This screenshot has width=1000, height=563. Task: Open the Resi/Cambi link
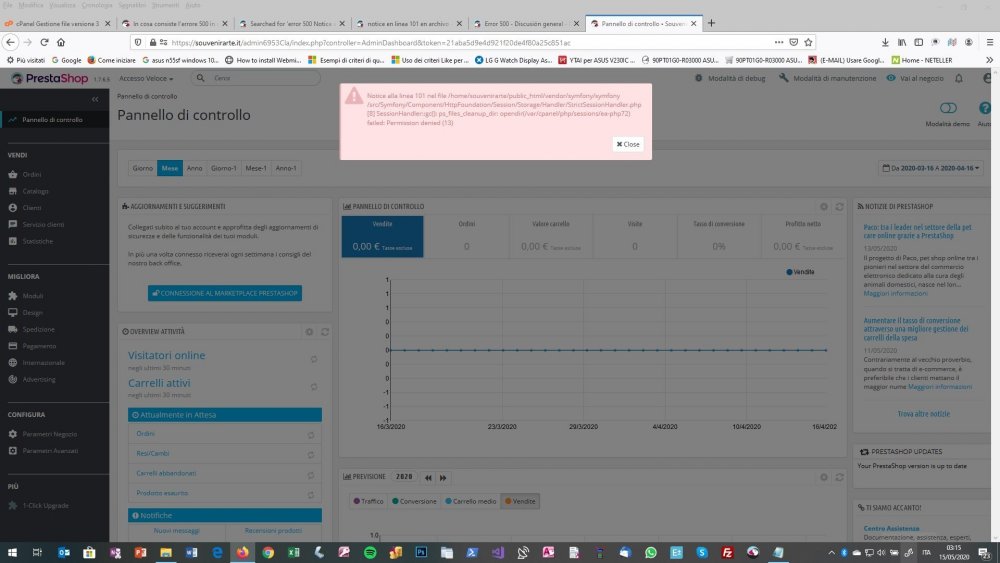pos(152,453)
